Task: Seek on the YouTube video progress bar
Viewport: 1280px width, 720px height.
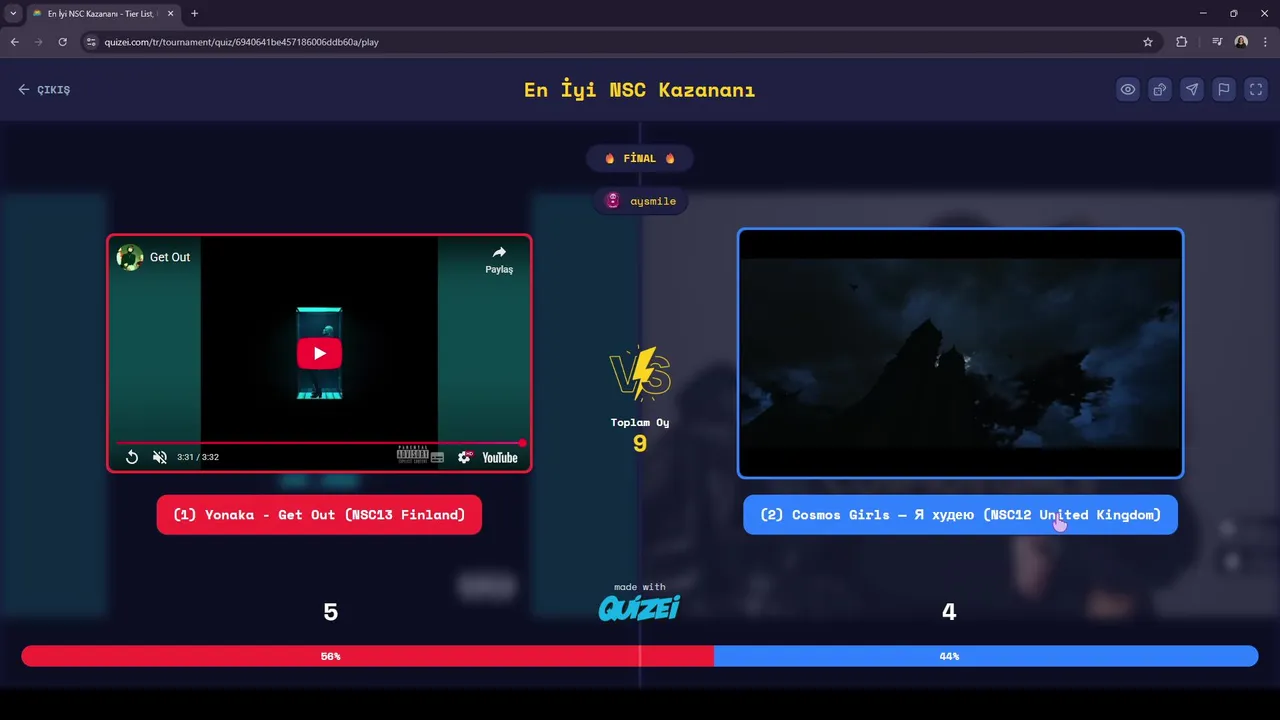Action: pos(319,442)
